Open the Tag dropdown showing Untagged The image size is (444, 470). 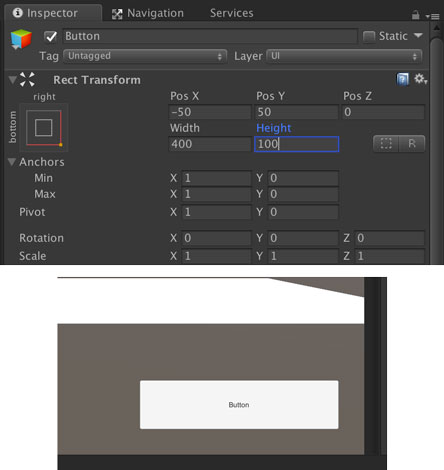145,56
